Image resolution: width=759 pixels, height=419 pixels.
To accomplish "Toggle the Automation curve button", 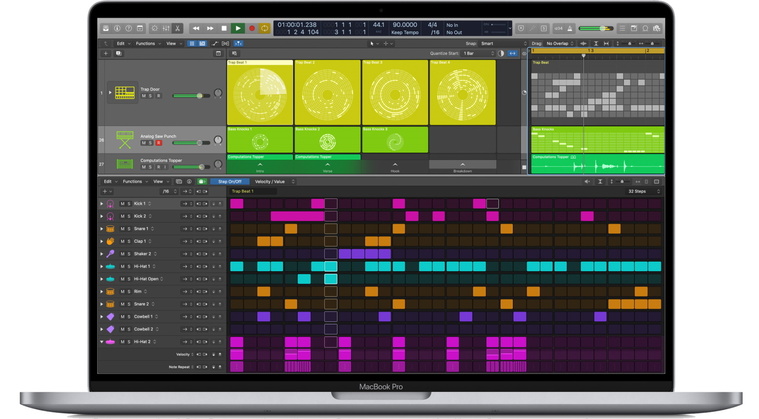I will (215, 44).
